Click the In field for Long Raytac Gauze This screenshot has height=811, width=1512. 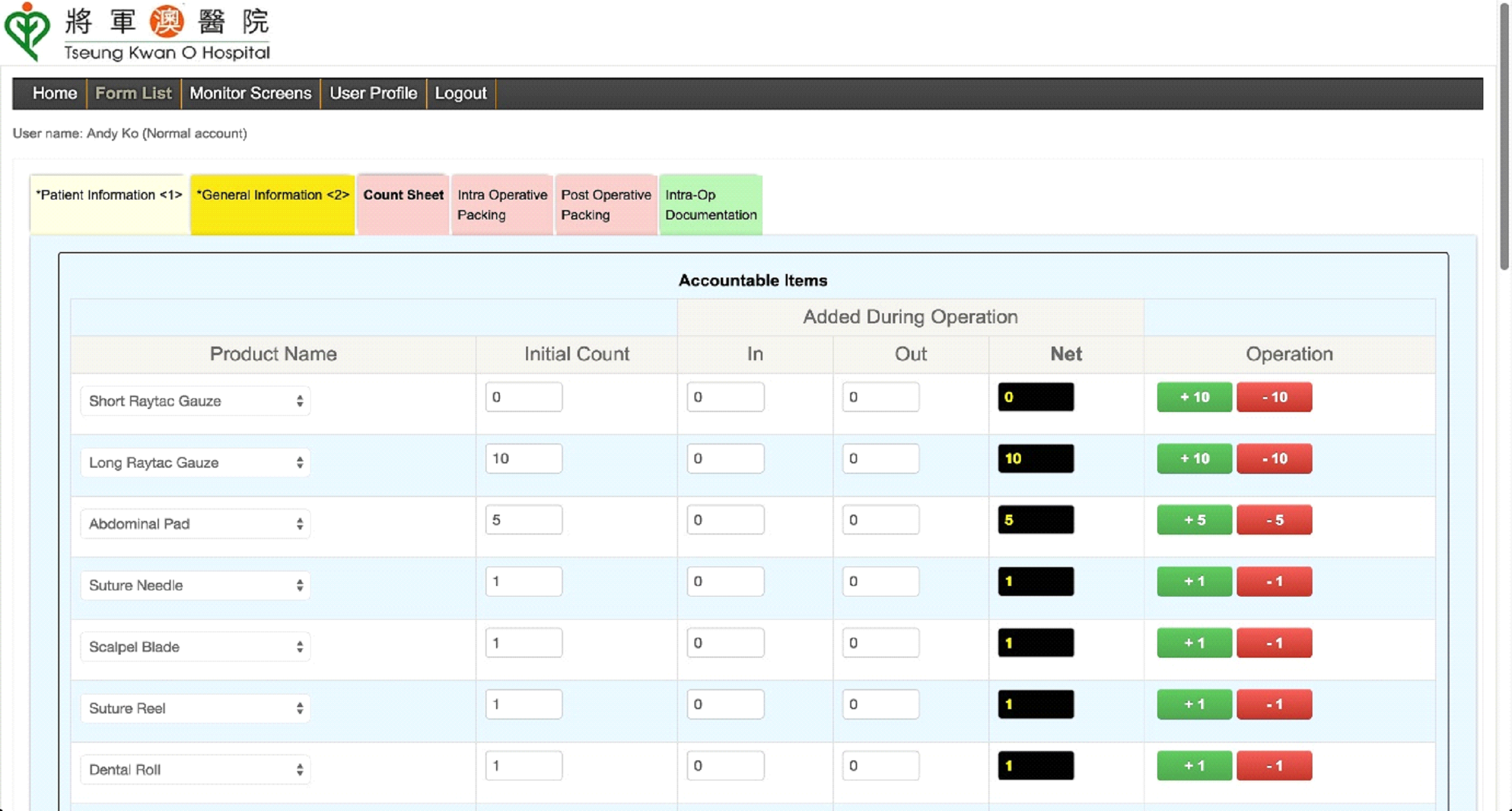click(x=725, y=458)
